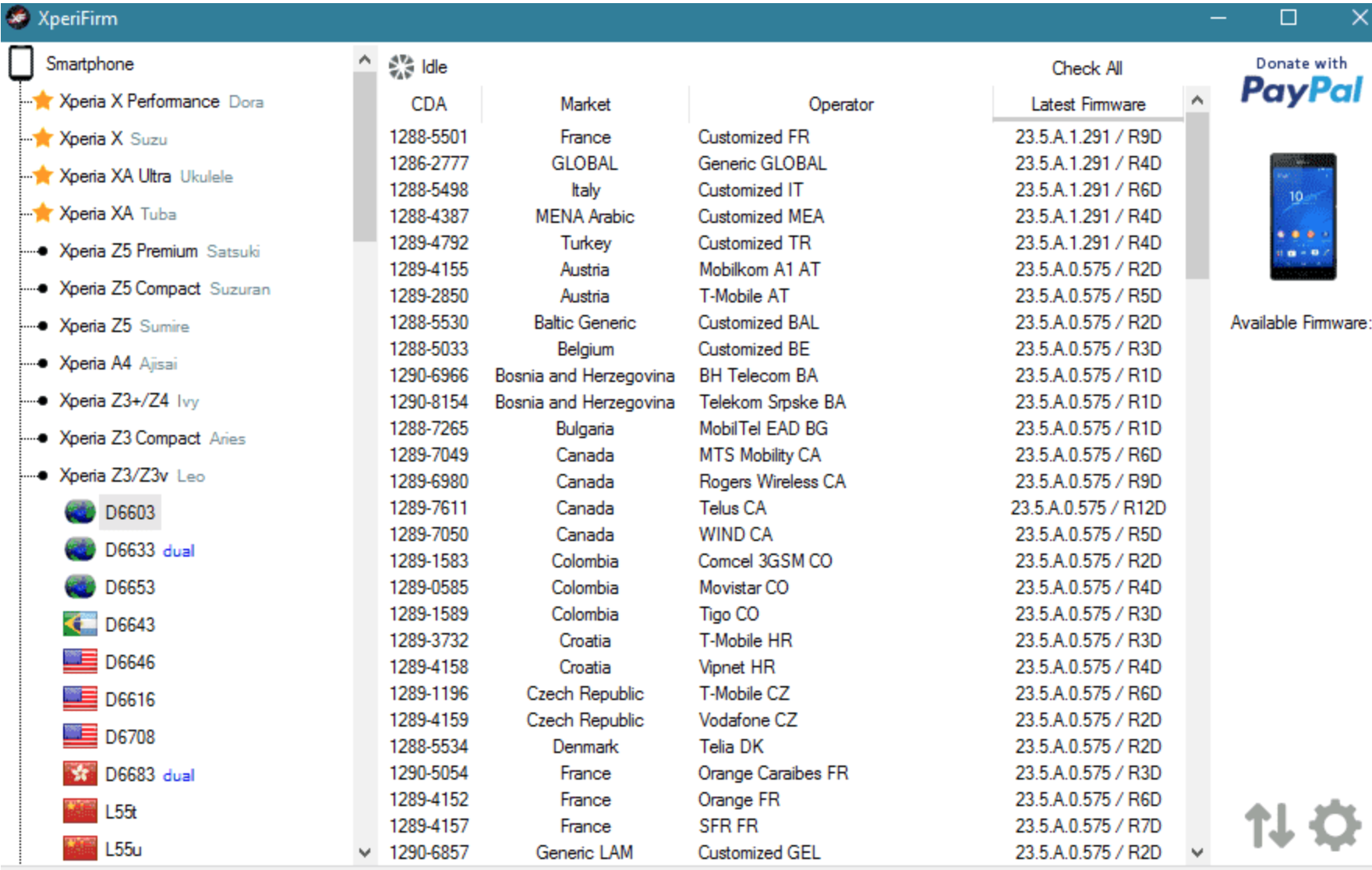This screenshot has height=870, width=1372.
Task: Select the Customized TR operator row
Action: [782, 243]
